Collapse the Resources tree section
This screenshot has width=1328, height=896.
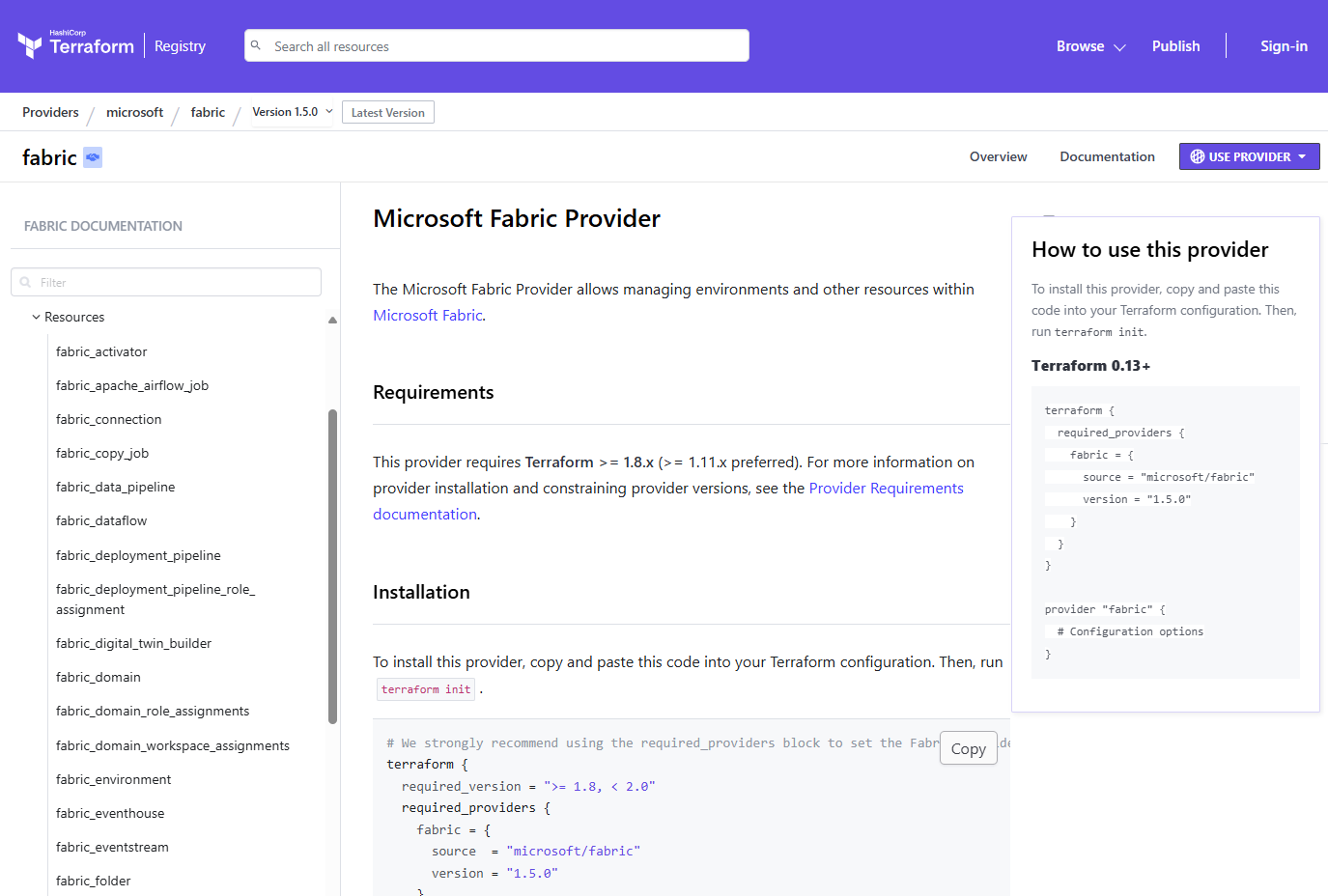pyautogui.click(x=37, y=317)
